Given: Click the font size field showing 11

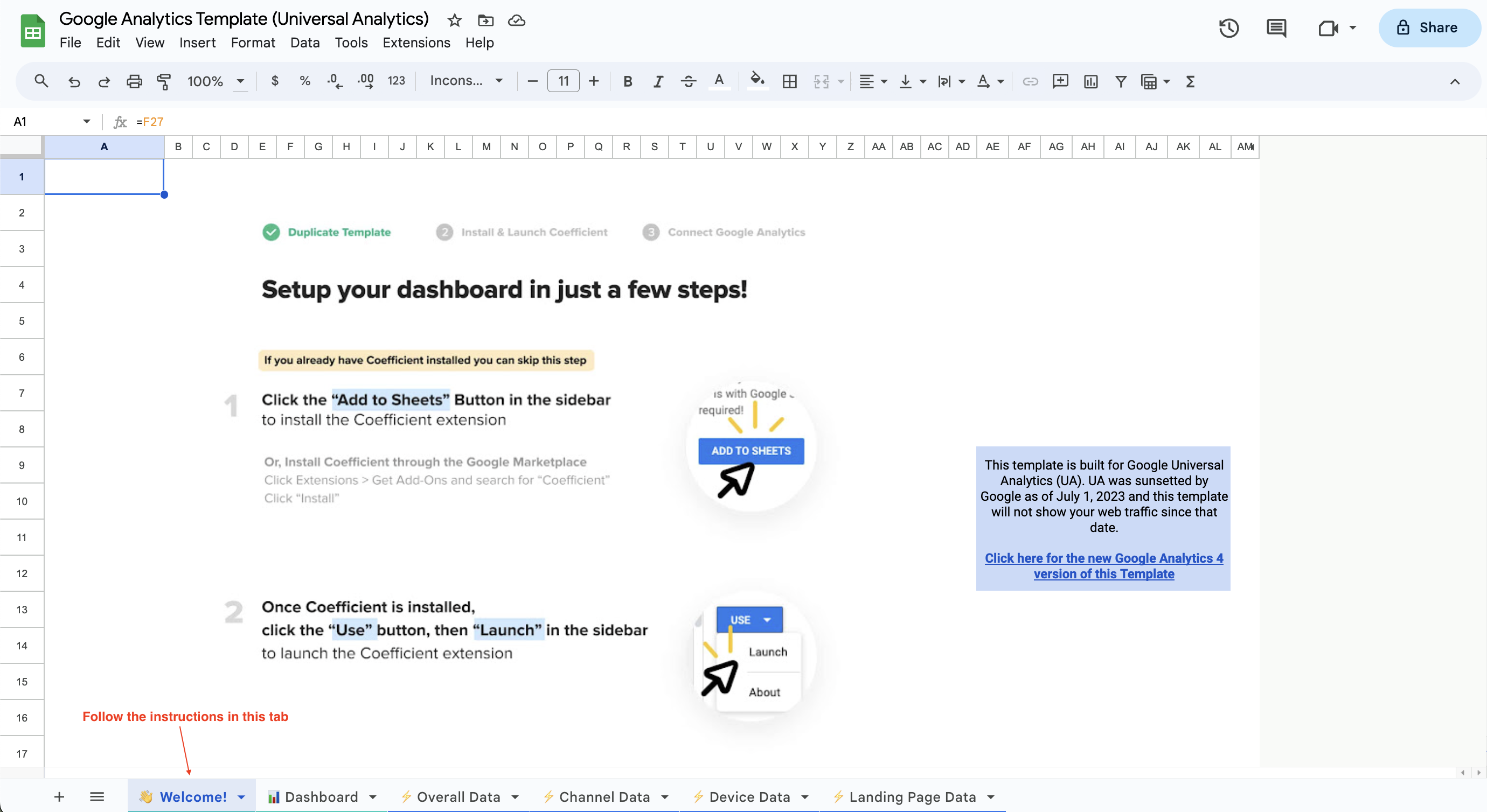Looking at the screenshot, I should (x=563, y=81).
